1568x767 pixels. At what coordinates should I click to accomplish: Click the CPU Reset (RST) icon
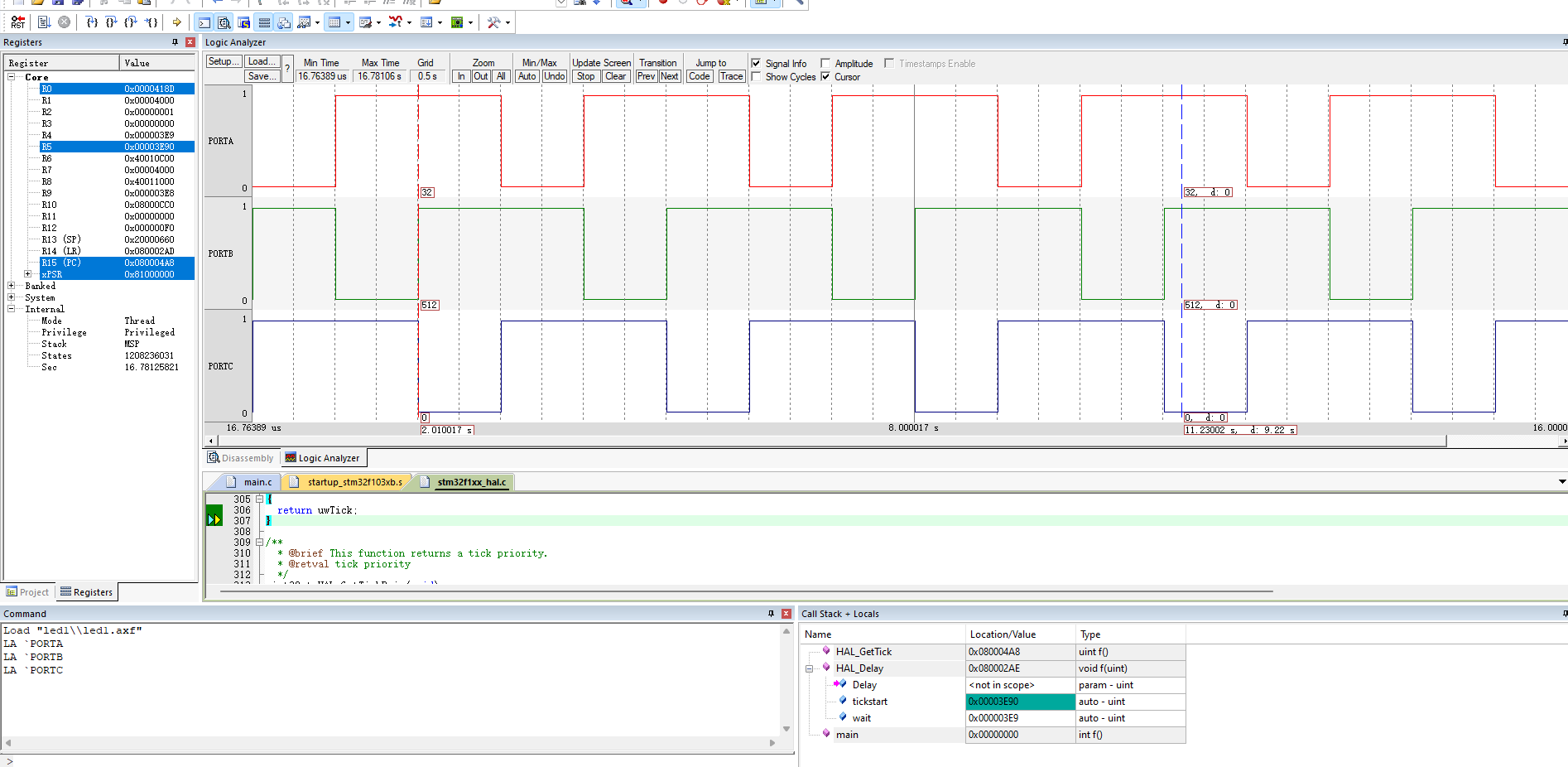pyautogui.click(x=17, y=22)
